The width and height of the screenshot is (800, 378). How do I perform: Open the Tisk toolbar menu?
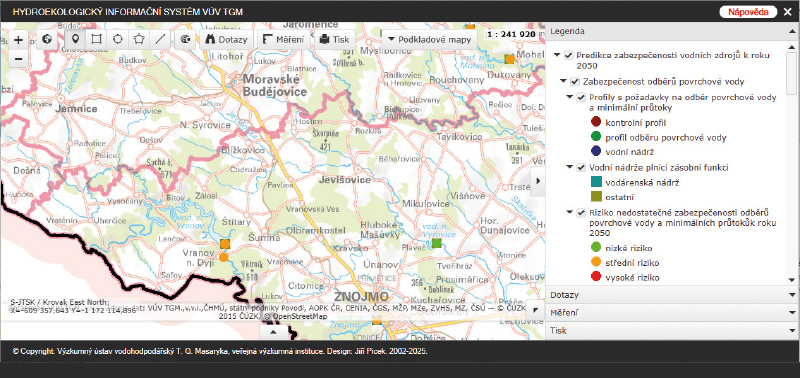click(x=334, y=39)
